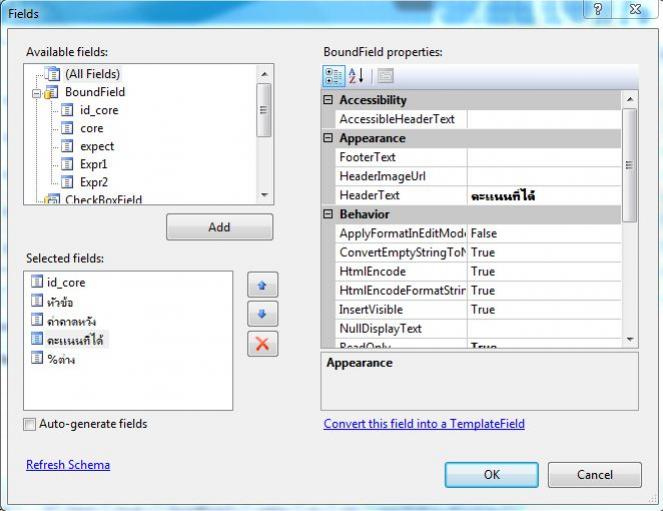This screenshot has width=663, height=511.
Task: Click the Categorized view icon
Action: click(334, 76)
